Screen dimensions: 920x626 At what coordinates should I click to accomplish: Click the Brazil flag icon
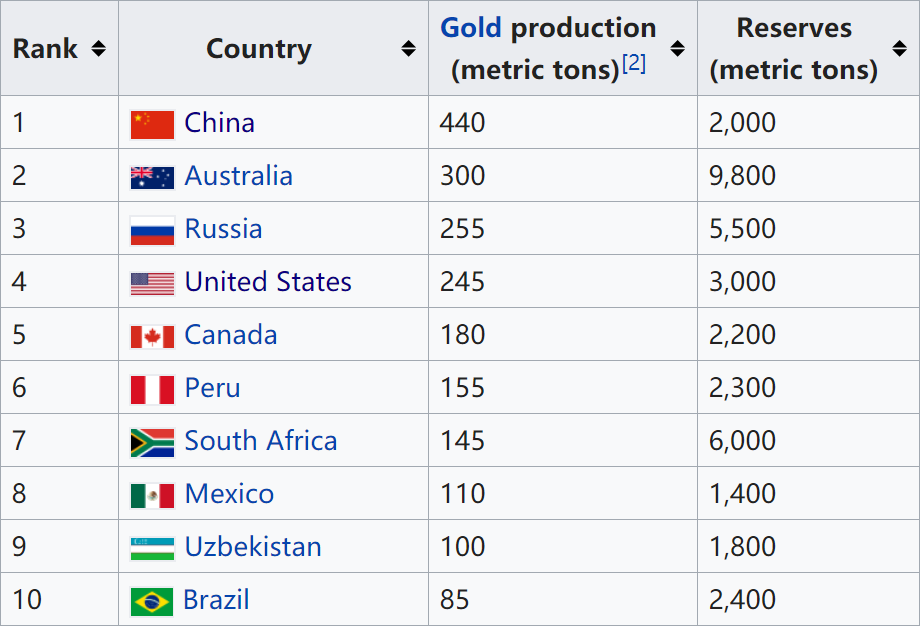[152, 601]
